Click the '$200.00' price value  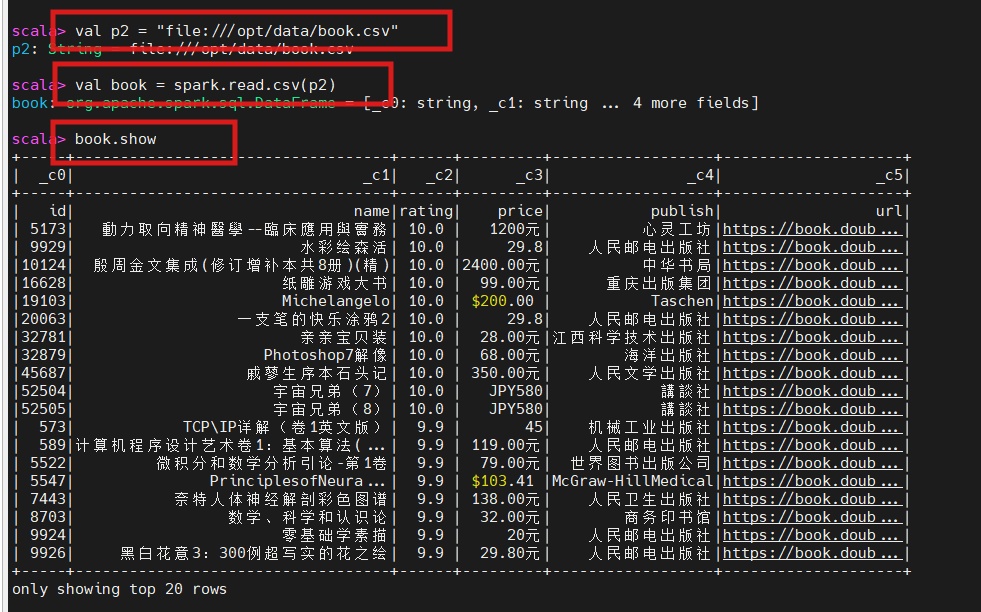point(503,302)
